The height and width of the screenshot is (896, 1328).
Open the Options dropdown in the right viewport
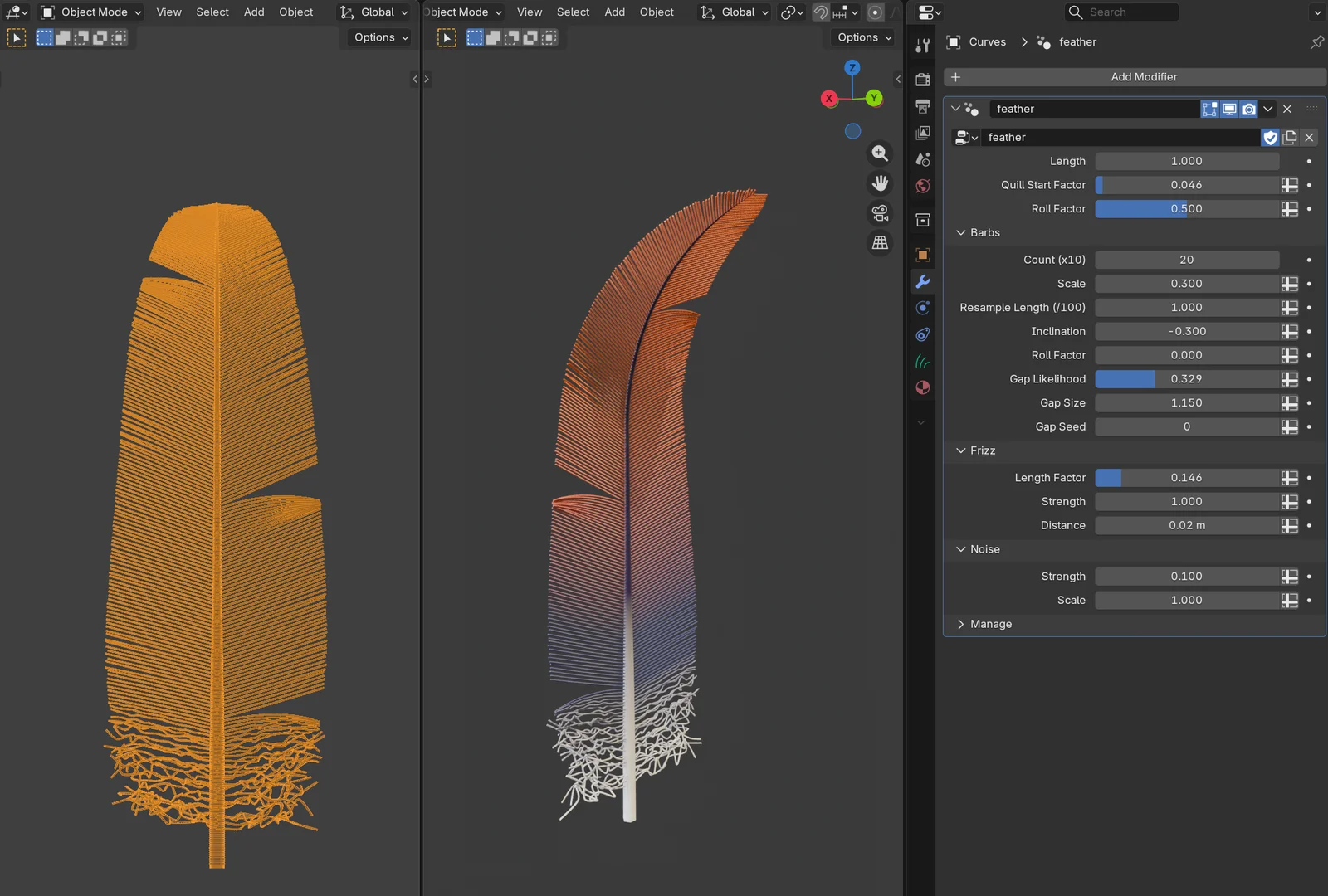pos(864,37)
